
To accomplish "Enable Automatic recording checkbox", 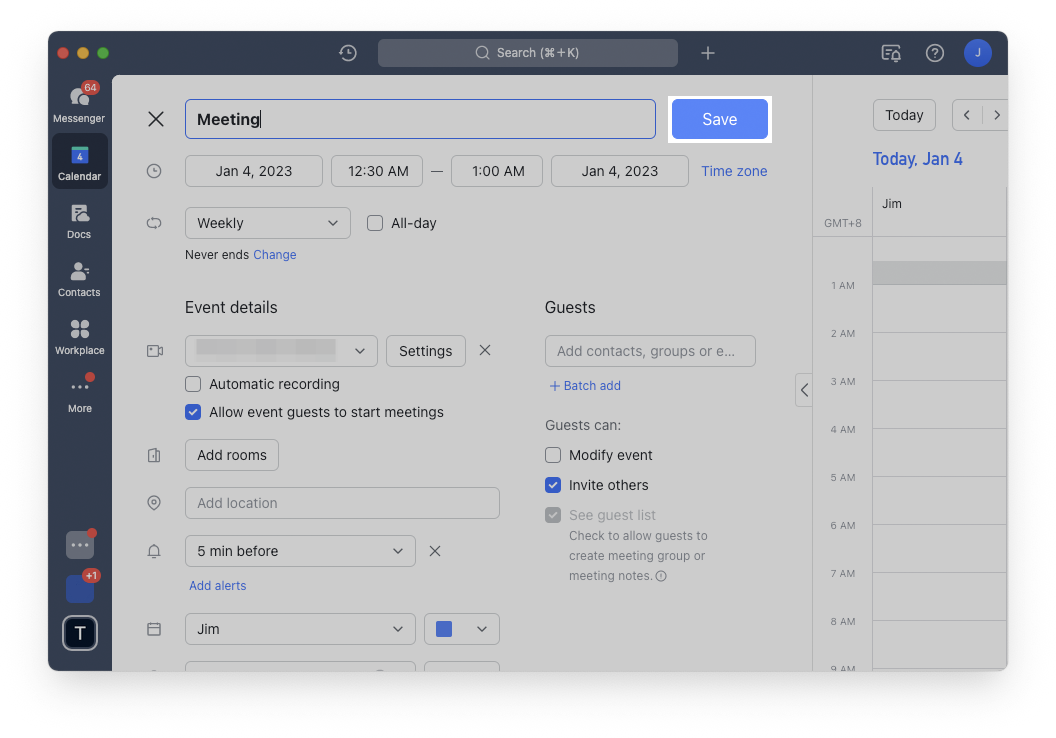I will click(193, 384).
